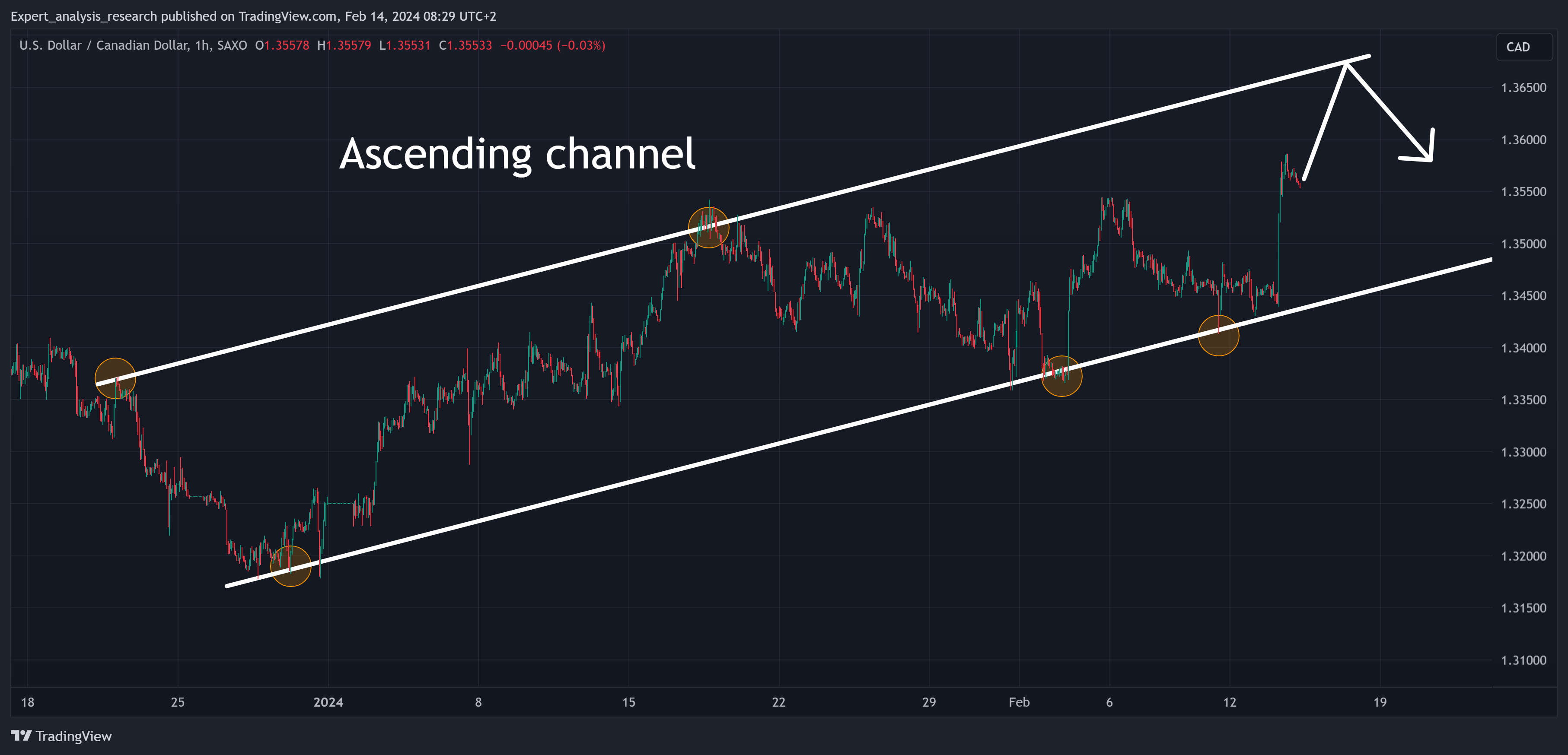Screen dimensions: 1568x755
Task: Click the 1.33000 price axis label
Action: 1523,452
